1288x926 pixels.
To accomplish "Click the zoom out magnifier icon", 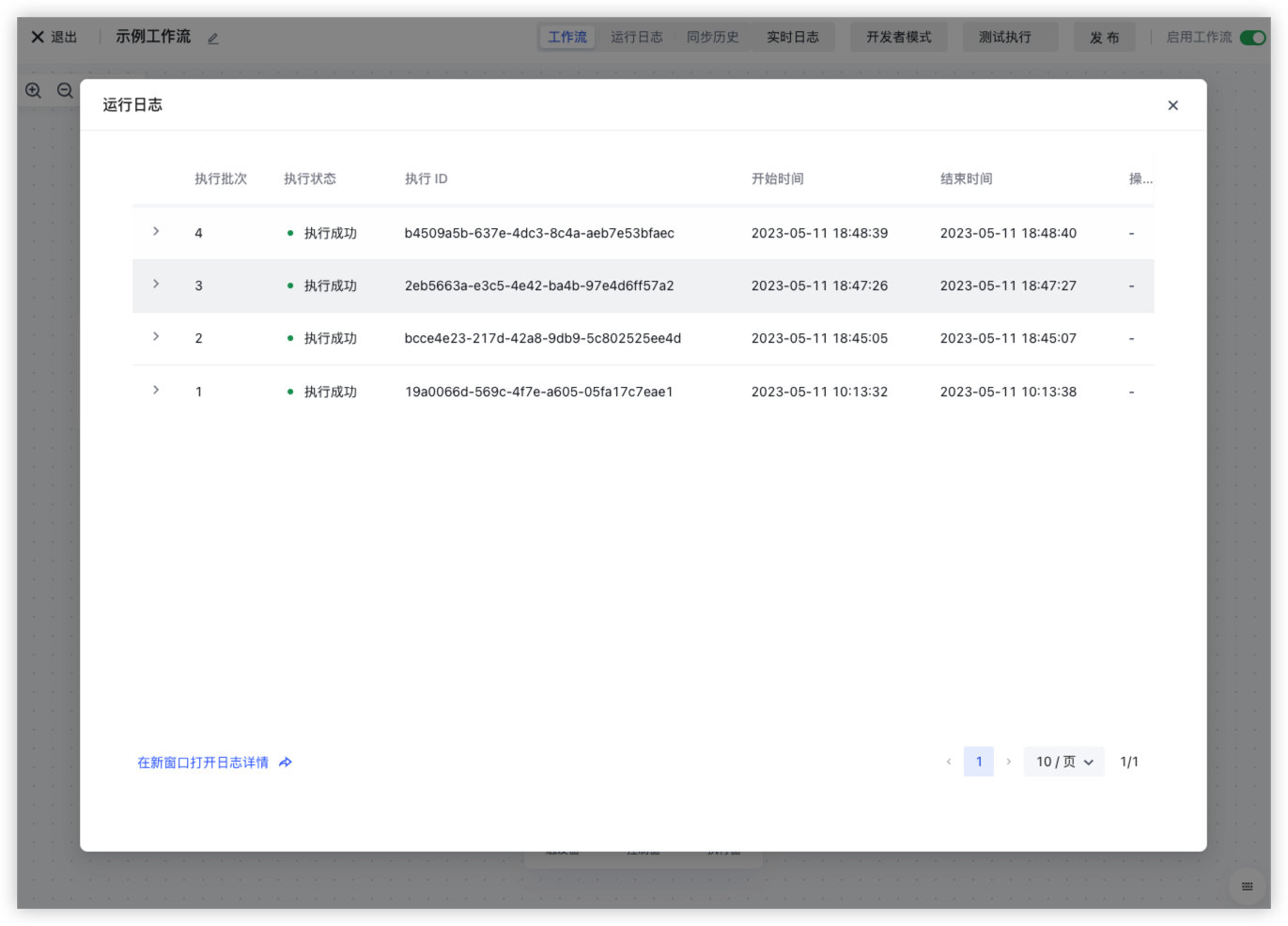I will pos(65,91).
